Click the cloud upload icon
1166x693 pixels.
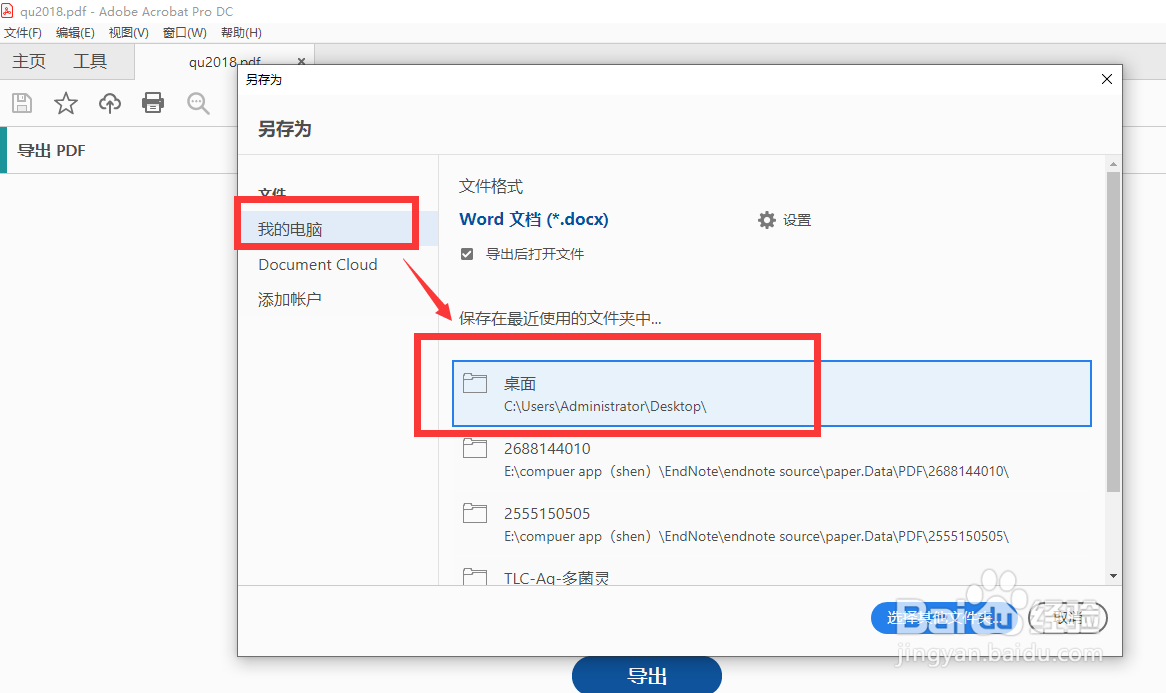[110, 103]
